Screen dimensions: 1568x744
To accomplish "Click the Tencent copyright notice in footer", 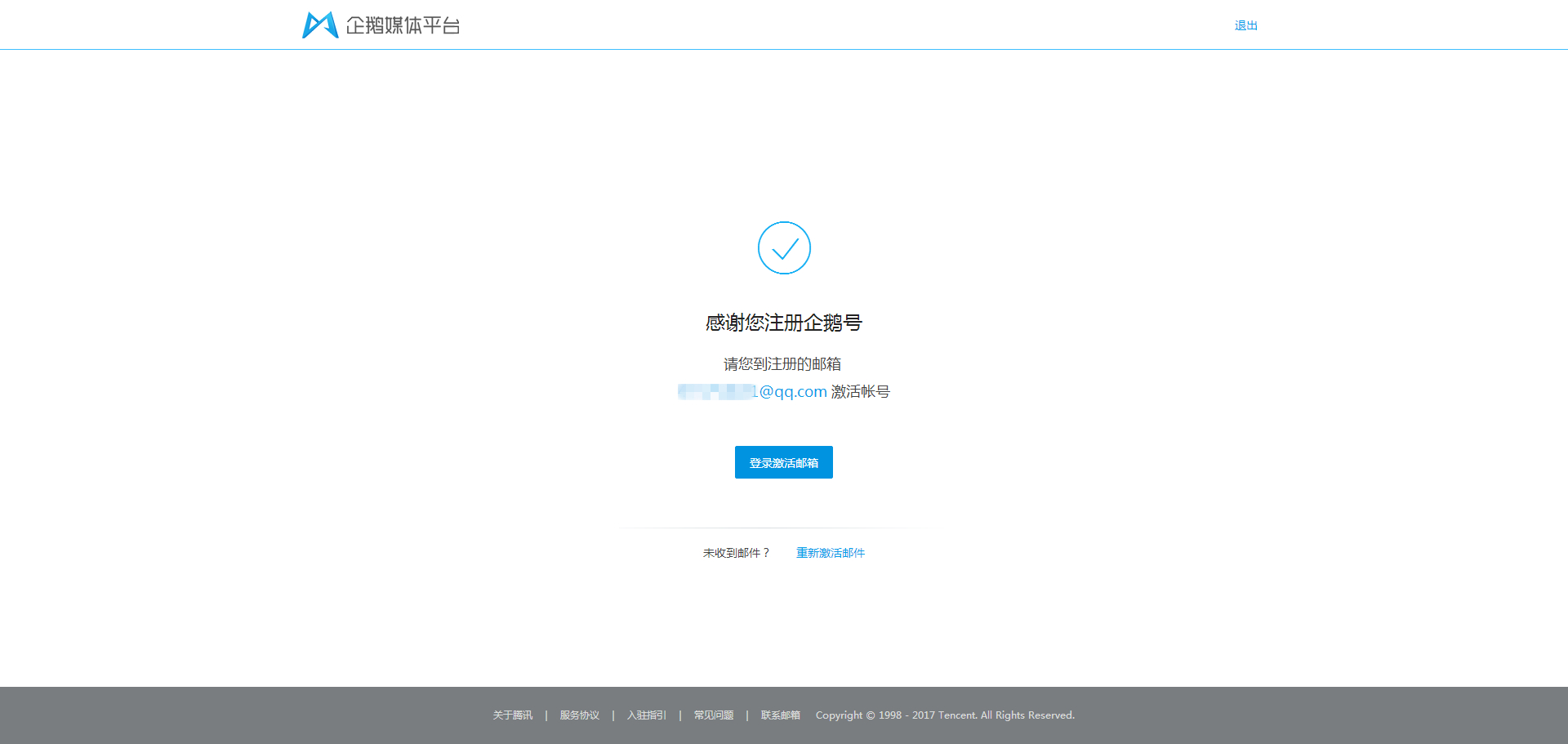I will (x=945, y=715).
